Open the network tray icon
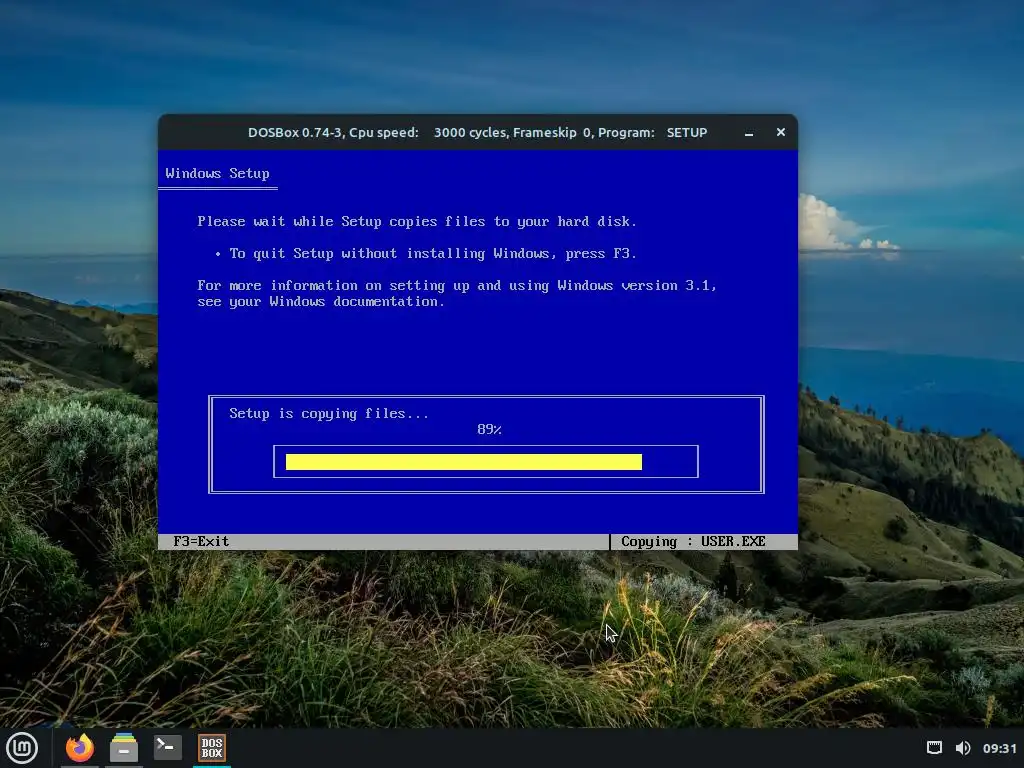Image resolution: width=1024 pixels, height=768 pixels. [x=935, y=748]
